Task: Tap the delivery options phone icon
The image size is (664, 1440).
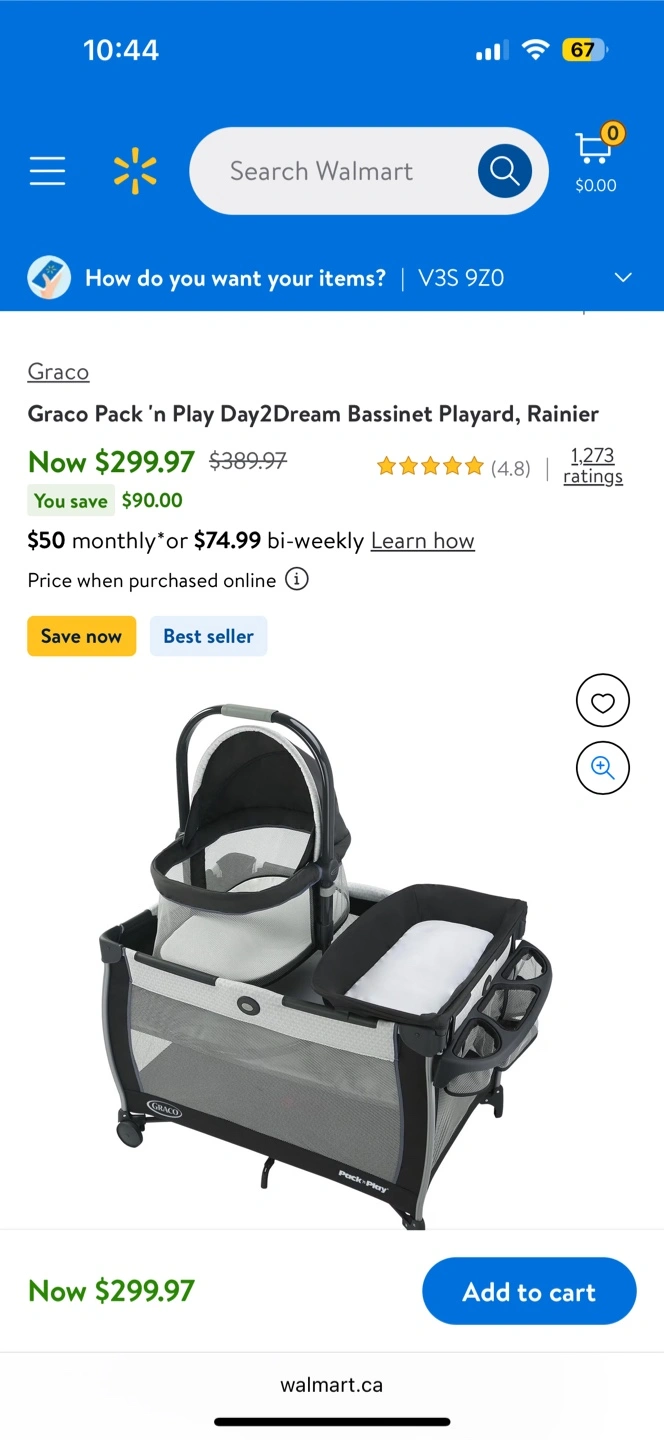Action: pos(49,277)
